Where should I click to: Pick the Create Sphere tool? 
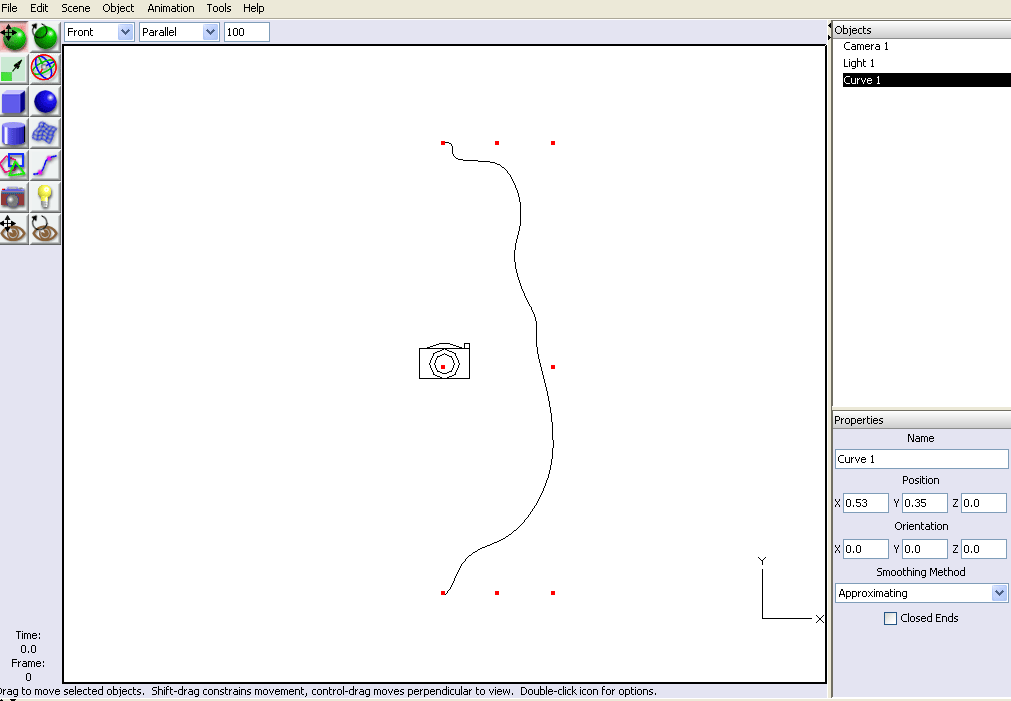pyautogui.click(x=44, y=101)
